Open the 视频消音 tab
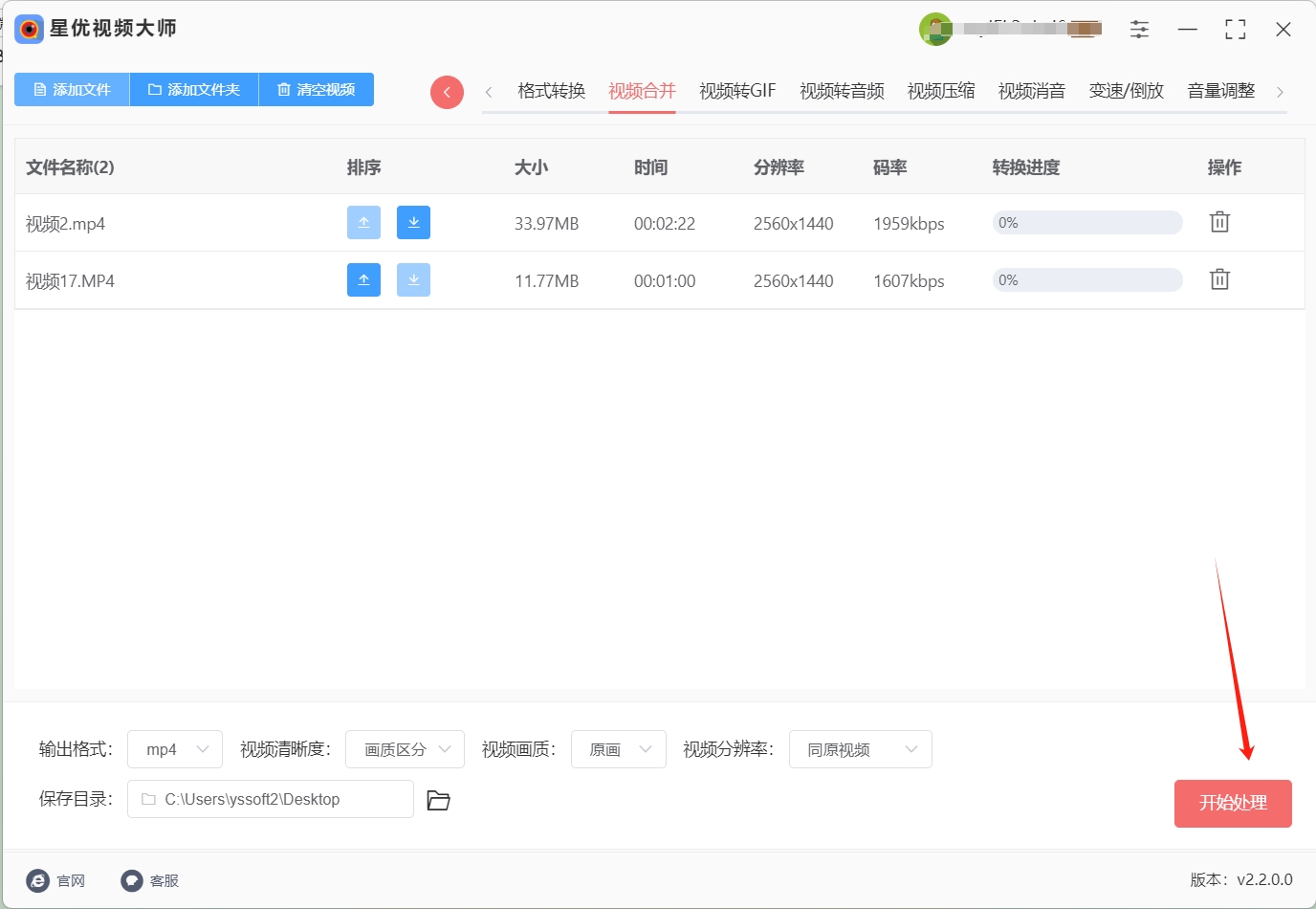Screen dimensions: 1316x909 [x=1032, y=91]
